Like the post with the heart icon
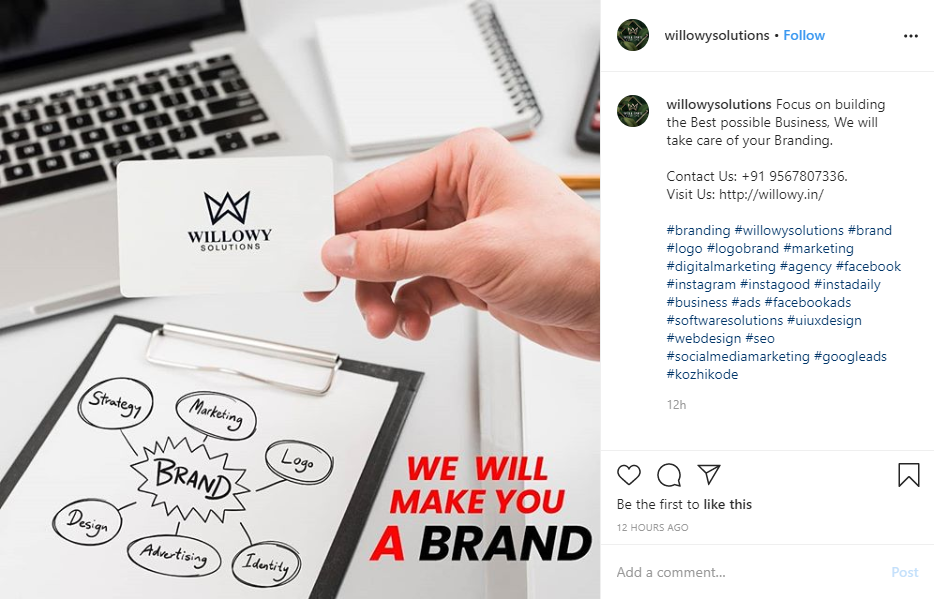934x599 pixels. 628,475
